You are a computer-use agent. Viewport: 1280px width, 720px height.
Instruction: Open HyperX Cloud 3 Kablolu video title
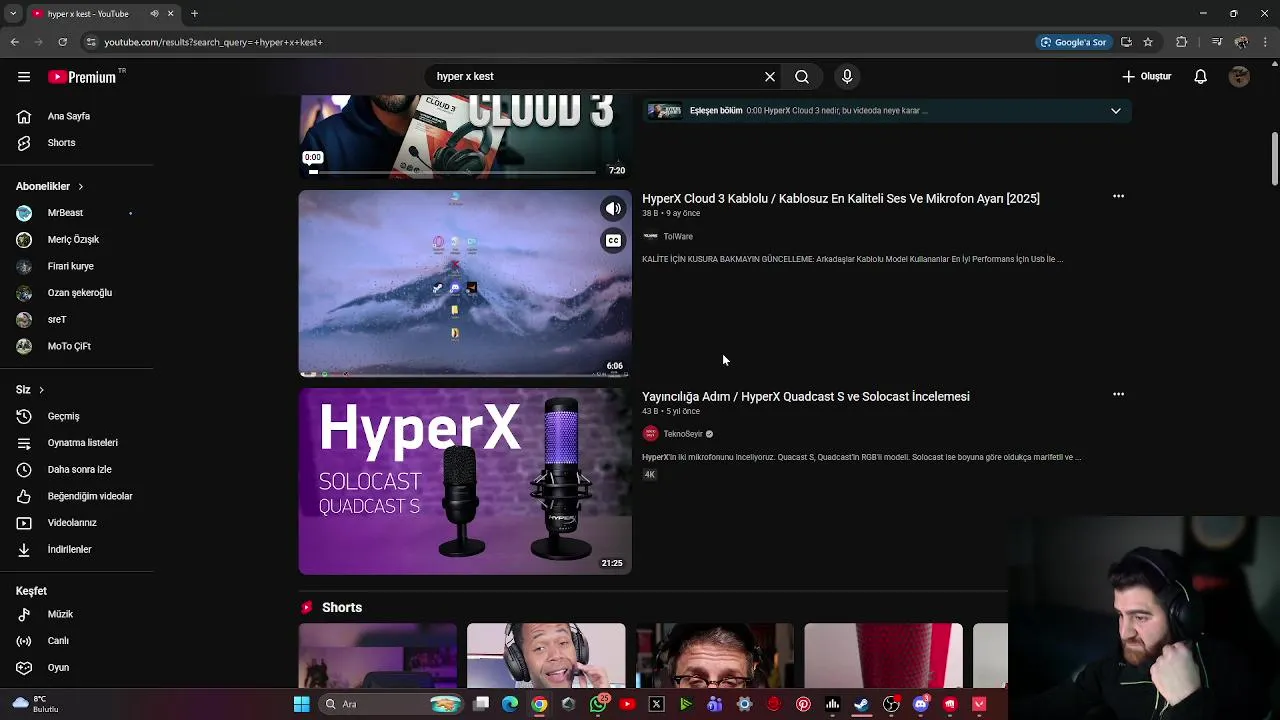841,199
